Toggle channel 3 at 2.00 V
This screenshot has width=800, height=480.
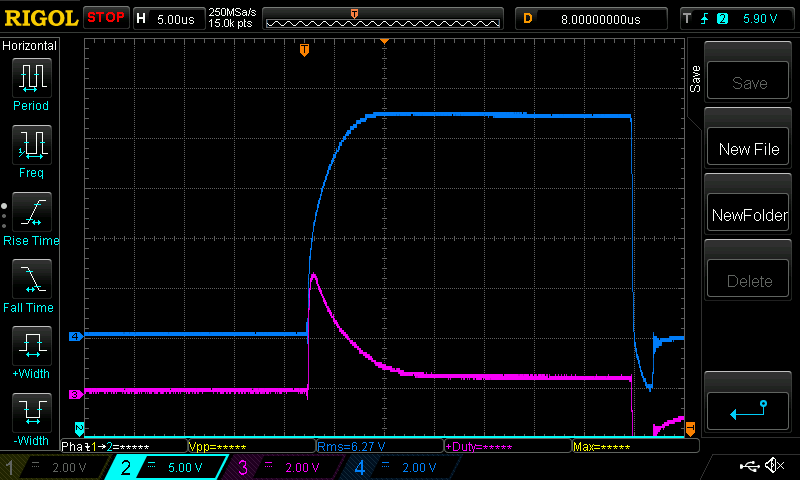[x=284, y=467]
